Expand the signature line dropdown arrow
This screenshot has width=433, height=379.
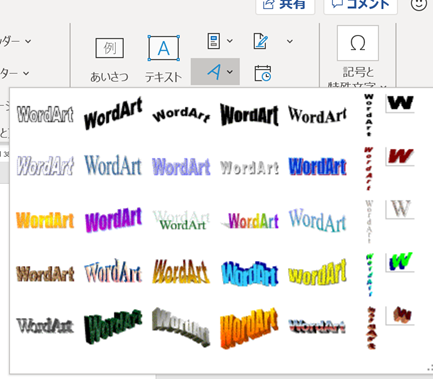290,41
